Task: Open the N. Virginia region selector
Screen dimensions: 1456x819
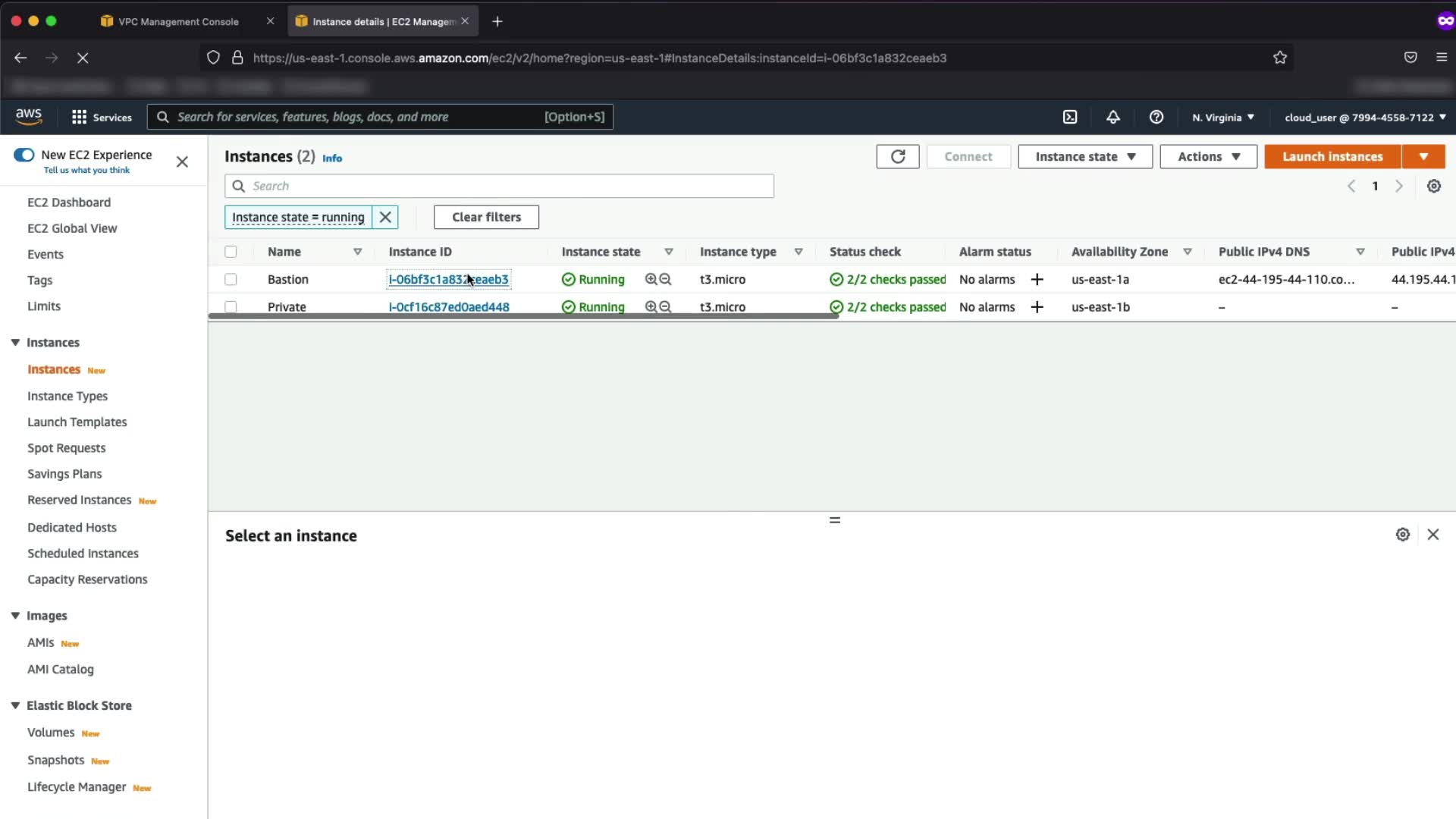Action: coord(1222,117)
